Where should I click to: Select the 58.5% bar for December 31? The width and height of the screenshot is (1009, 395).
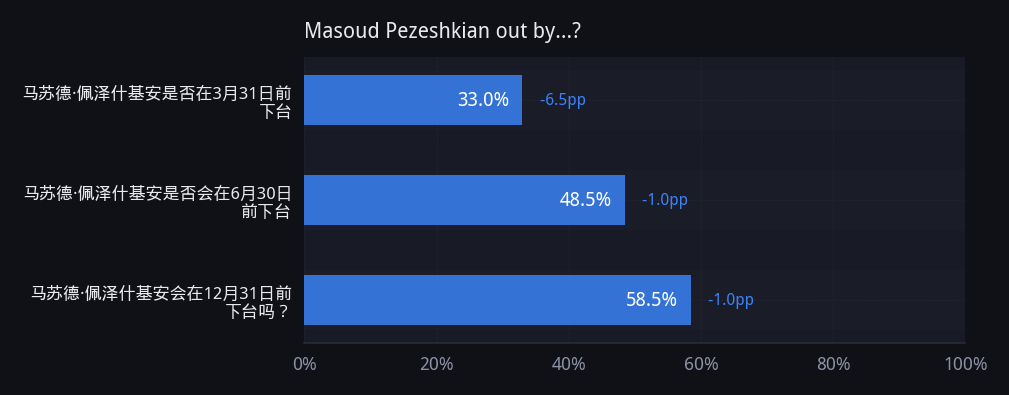(x=497, y=300)
